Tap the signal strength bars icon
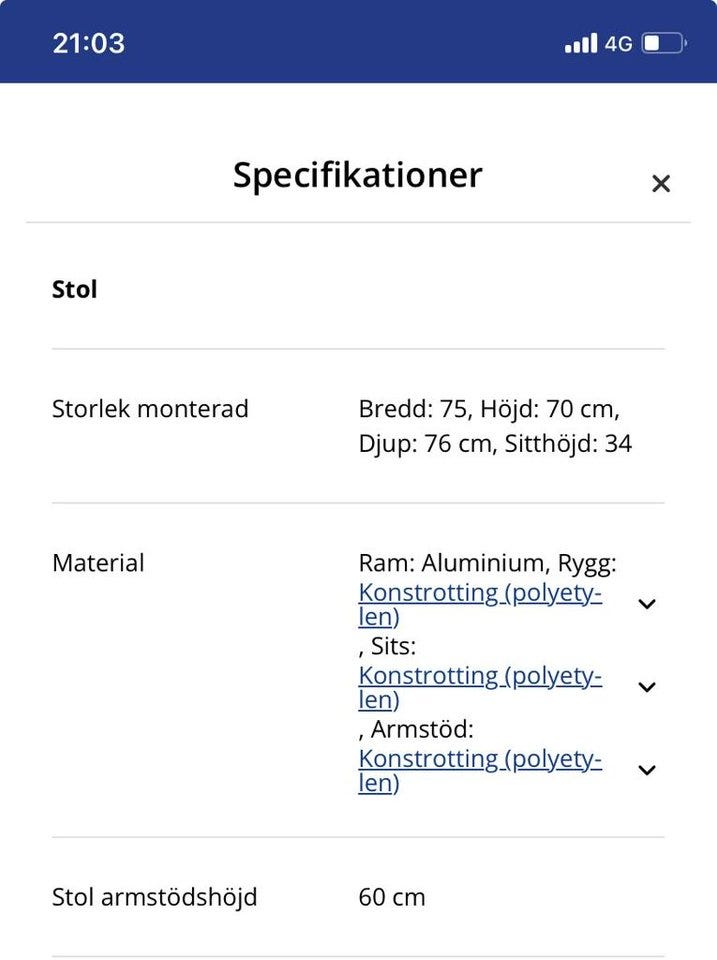Viewport: 717px width, 960px height. (580, 44)
